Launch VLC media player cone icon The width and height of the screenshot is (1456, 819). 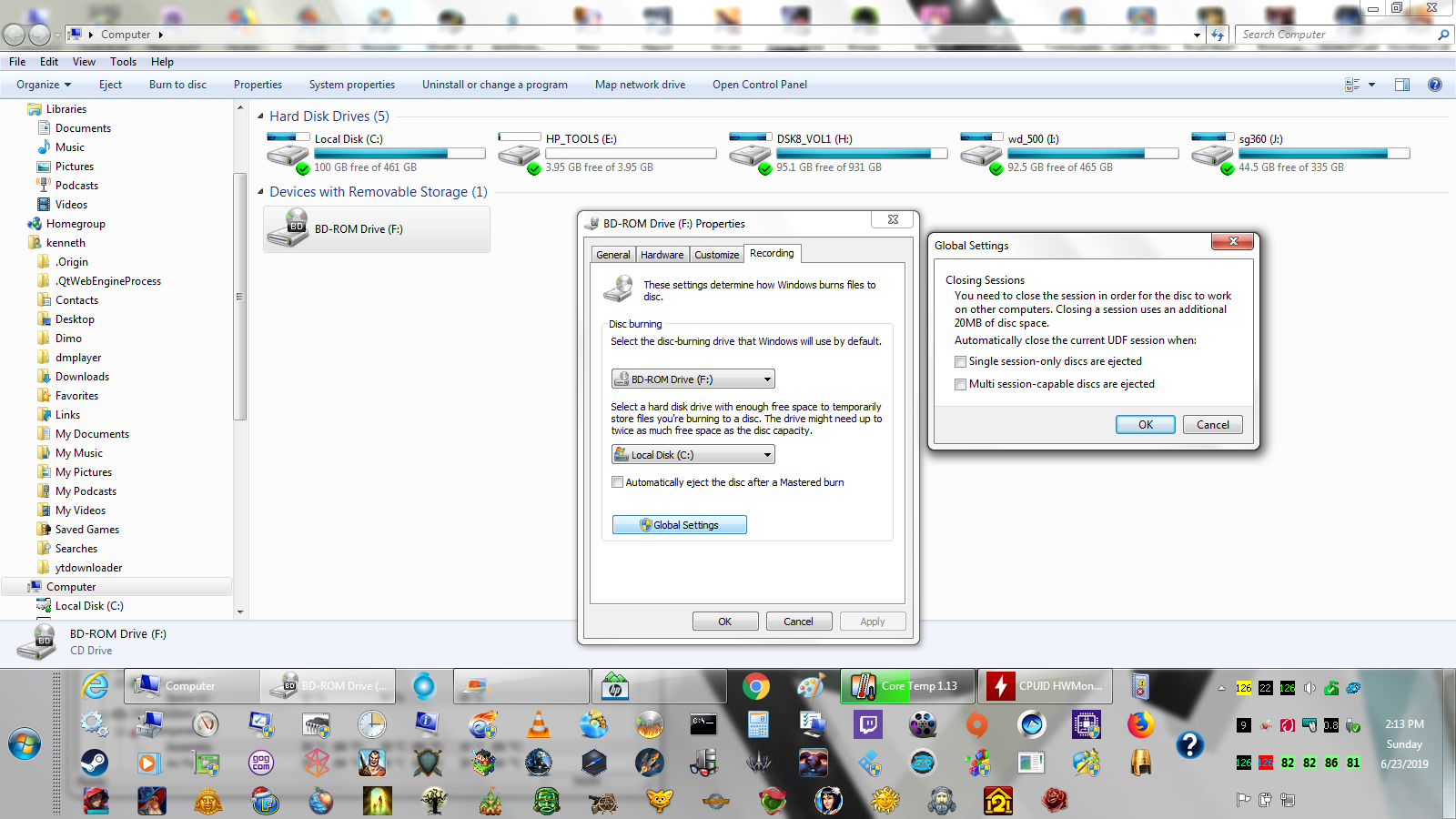pyautogui.click(x=539, y=724)
